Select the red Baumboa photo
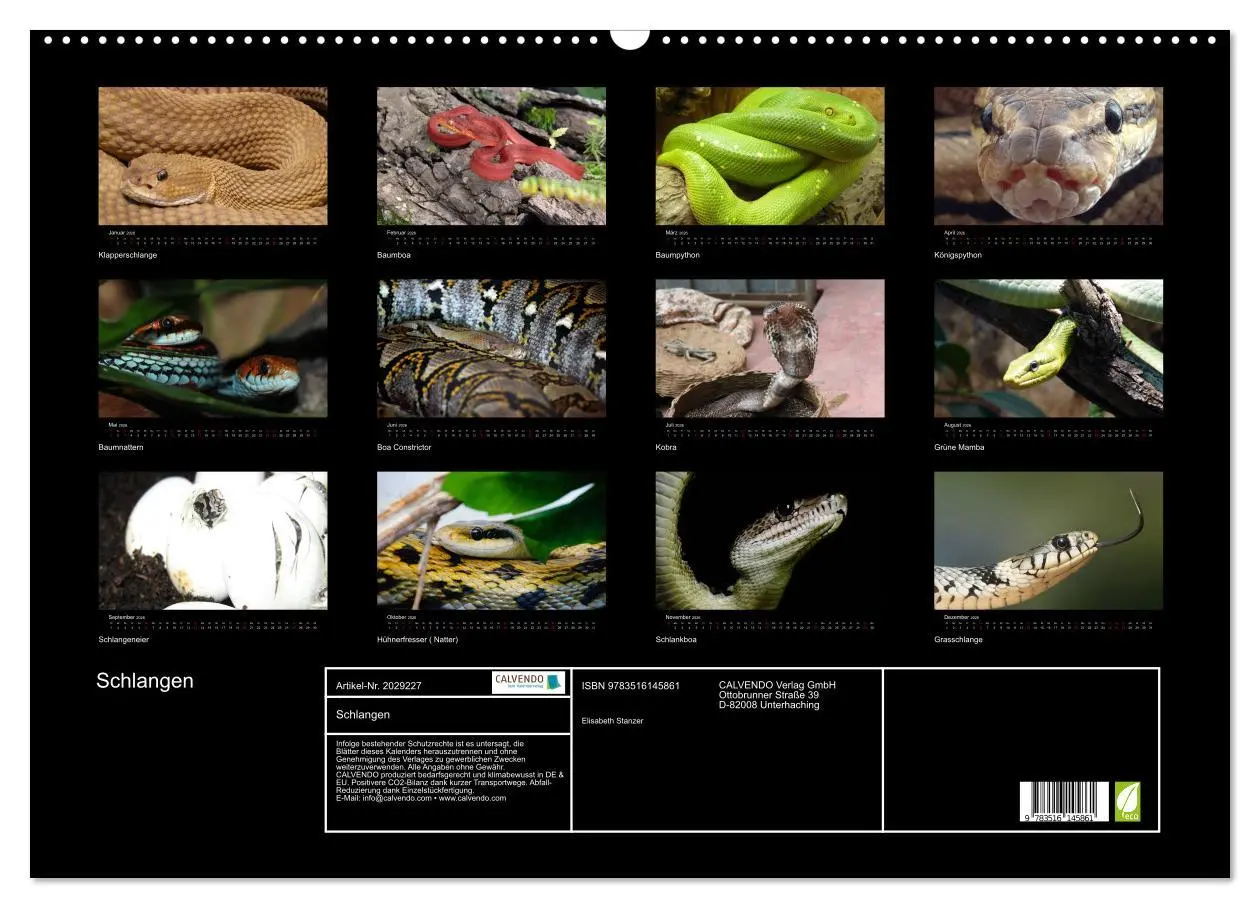1260x908 pixels. pyautogui.click(x=491, y=156)
